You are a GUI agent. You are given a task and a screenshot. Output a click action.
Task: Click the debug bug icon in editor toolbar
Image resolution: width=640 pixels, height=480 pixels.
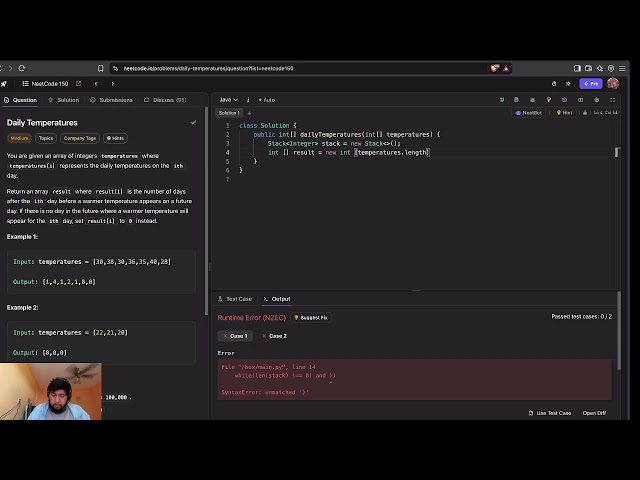tap(532, 100)
